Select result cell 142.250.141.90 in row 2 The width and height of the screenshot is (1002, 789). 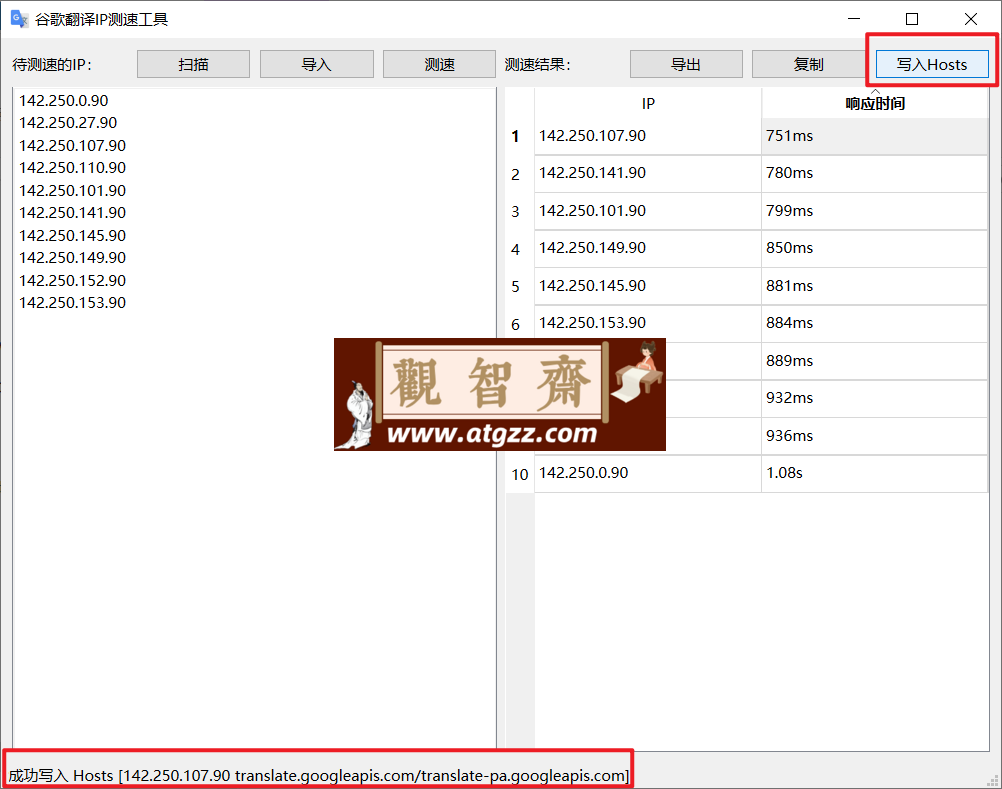(x=648, y=173)
